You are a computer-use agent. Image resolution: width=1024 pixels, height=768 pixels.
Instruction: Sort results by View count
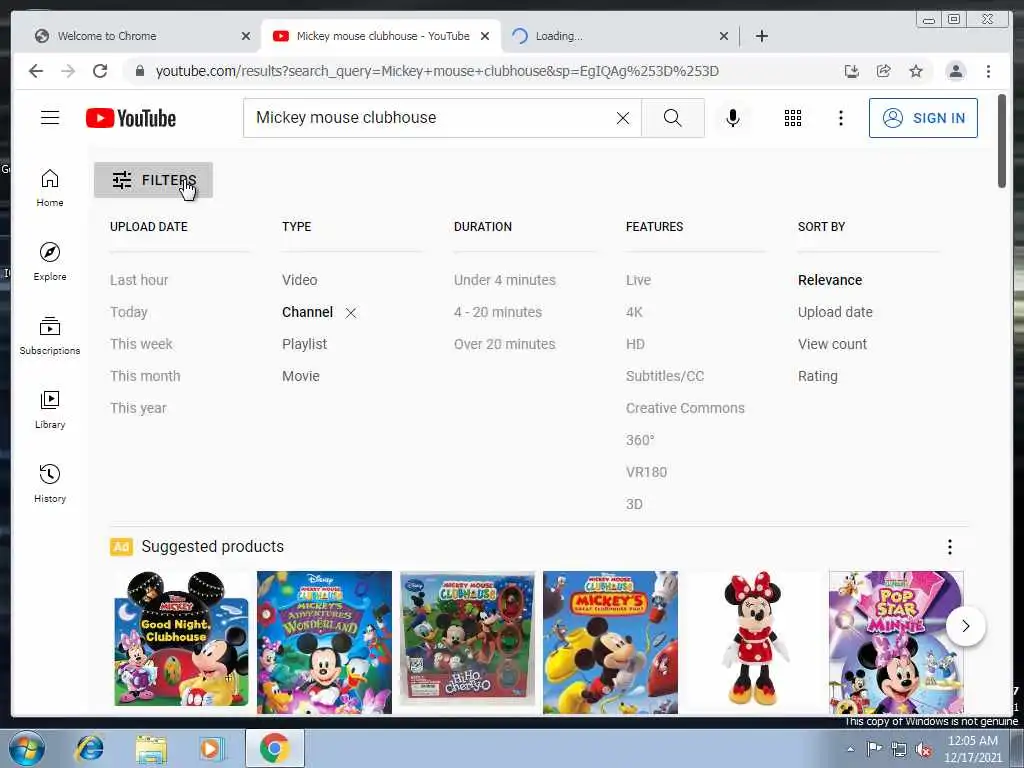pyautogui.click(x=833, y=344)
